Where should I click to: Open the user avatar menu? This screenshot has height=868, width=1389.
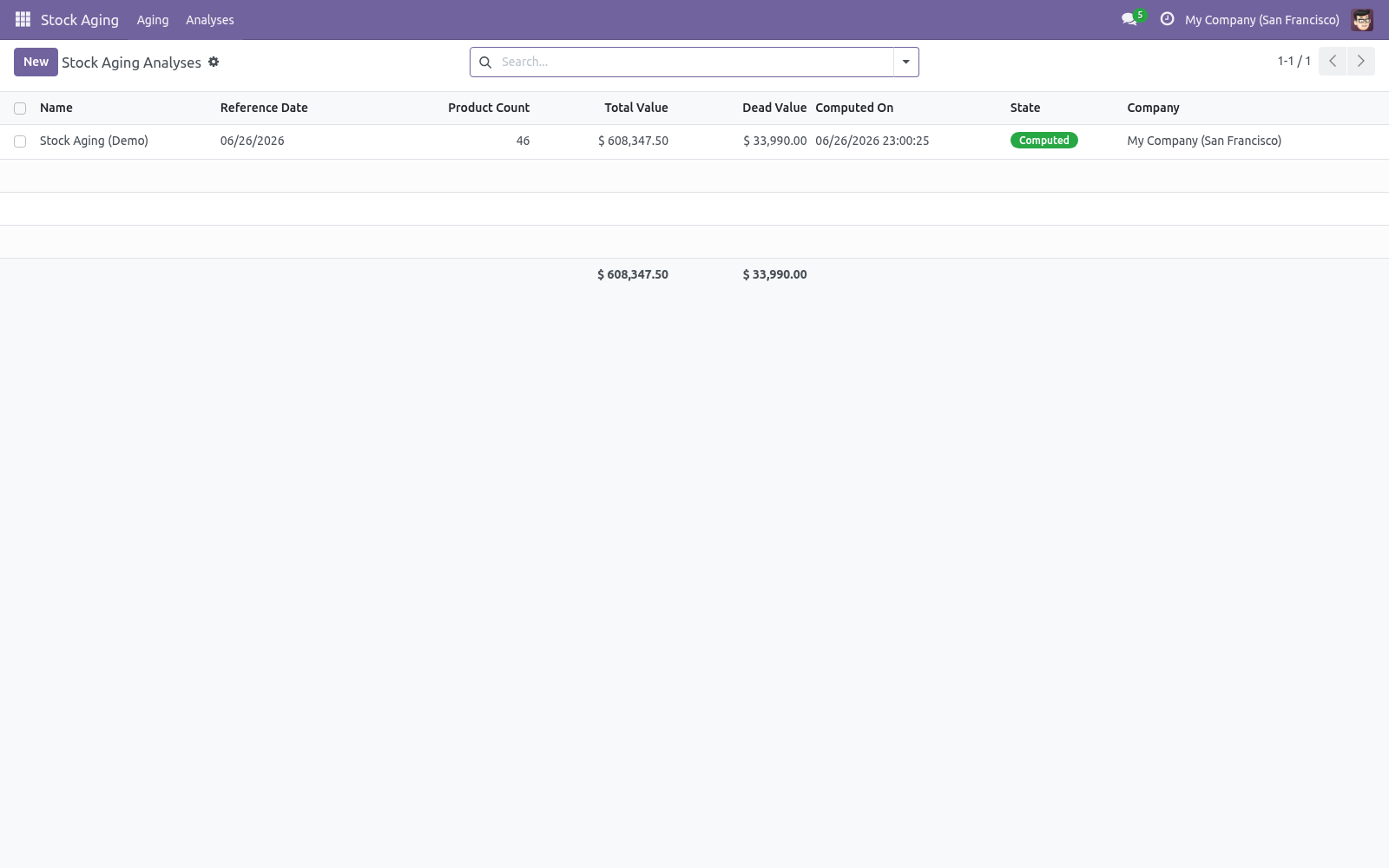coord(1362,19)
